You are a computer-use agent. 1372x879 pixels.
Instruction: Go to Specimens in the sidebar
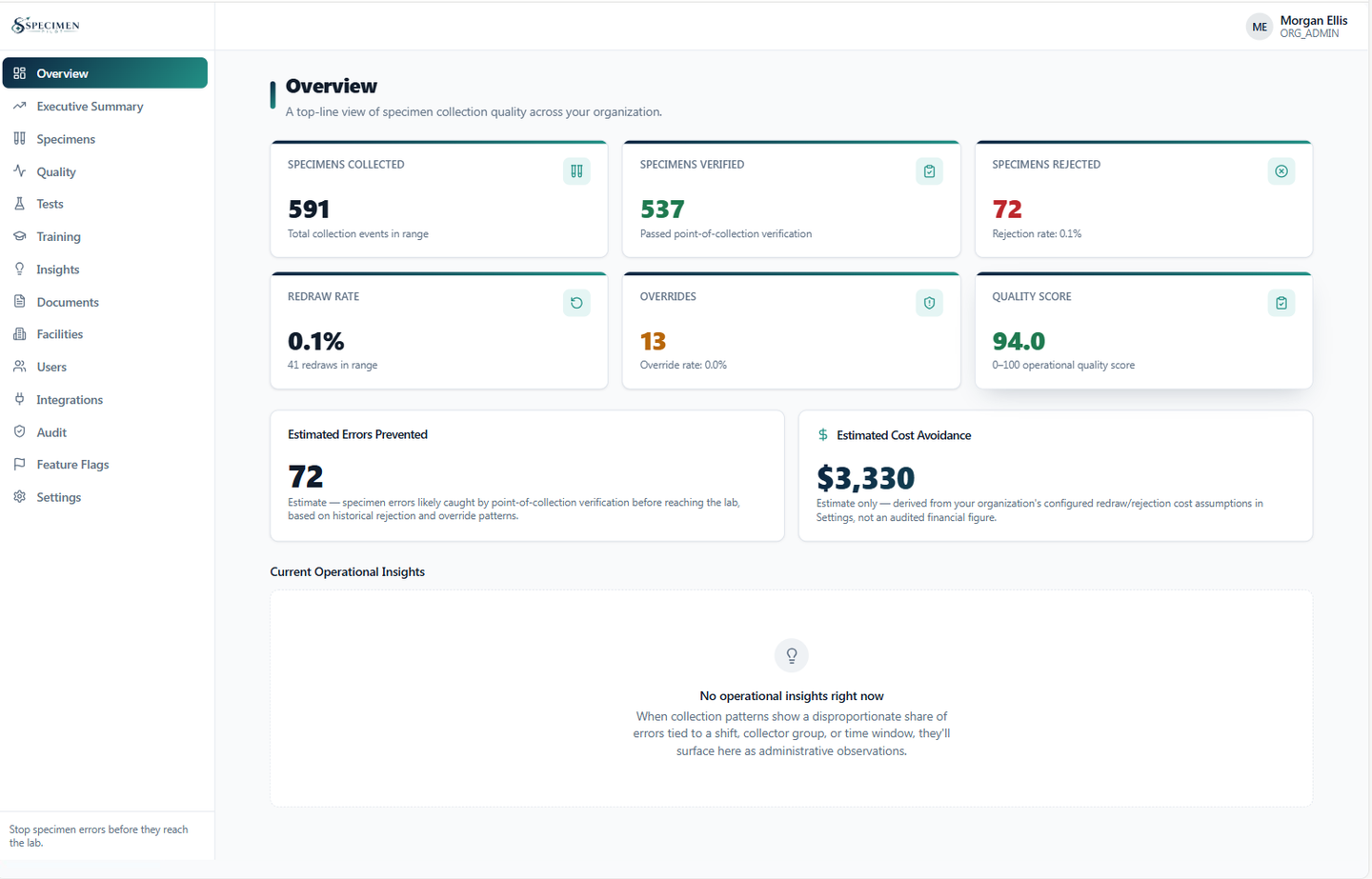pyautogui.click(x=105, y=139)
